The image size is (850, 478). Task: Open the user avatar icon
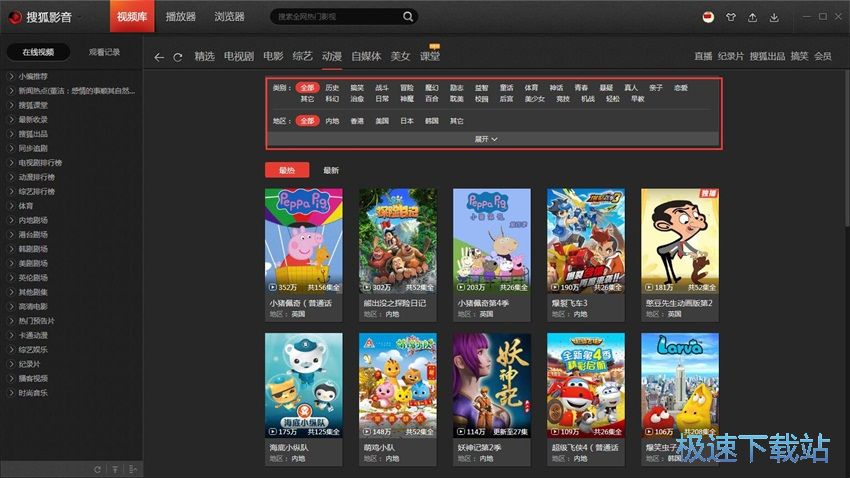[708, 17]
